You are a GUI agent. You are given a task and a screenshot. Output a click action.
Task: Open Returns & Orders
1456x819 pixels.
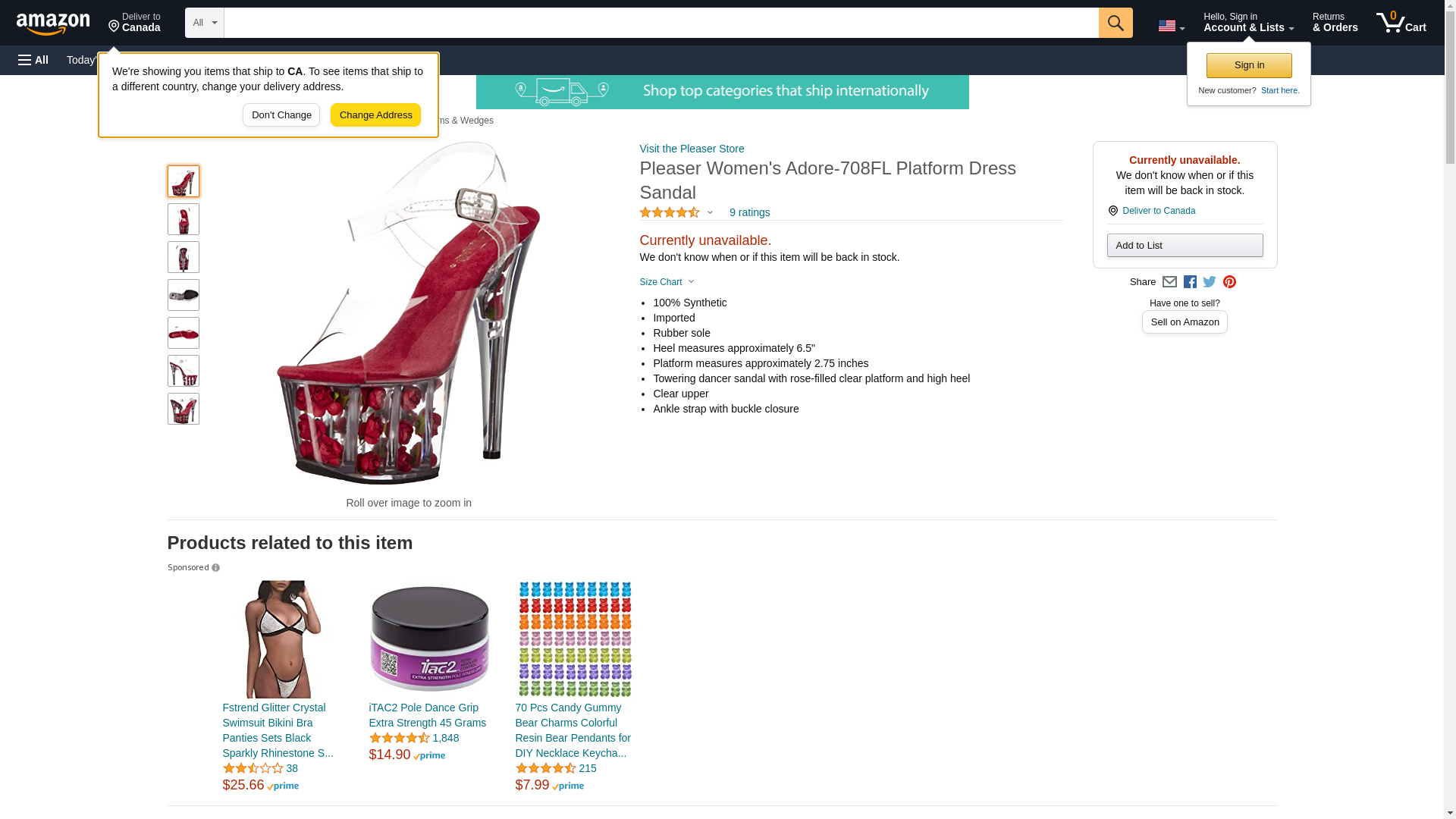[x=1335, y=23]
